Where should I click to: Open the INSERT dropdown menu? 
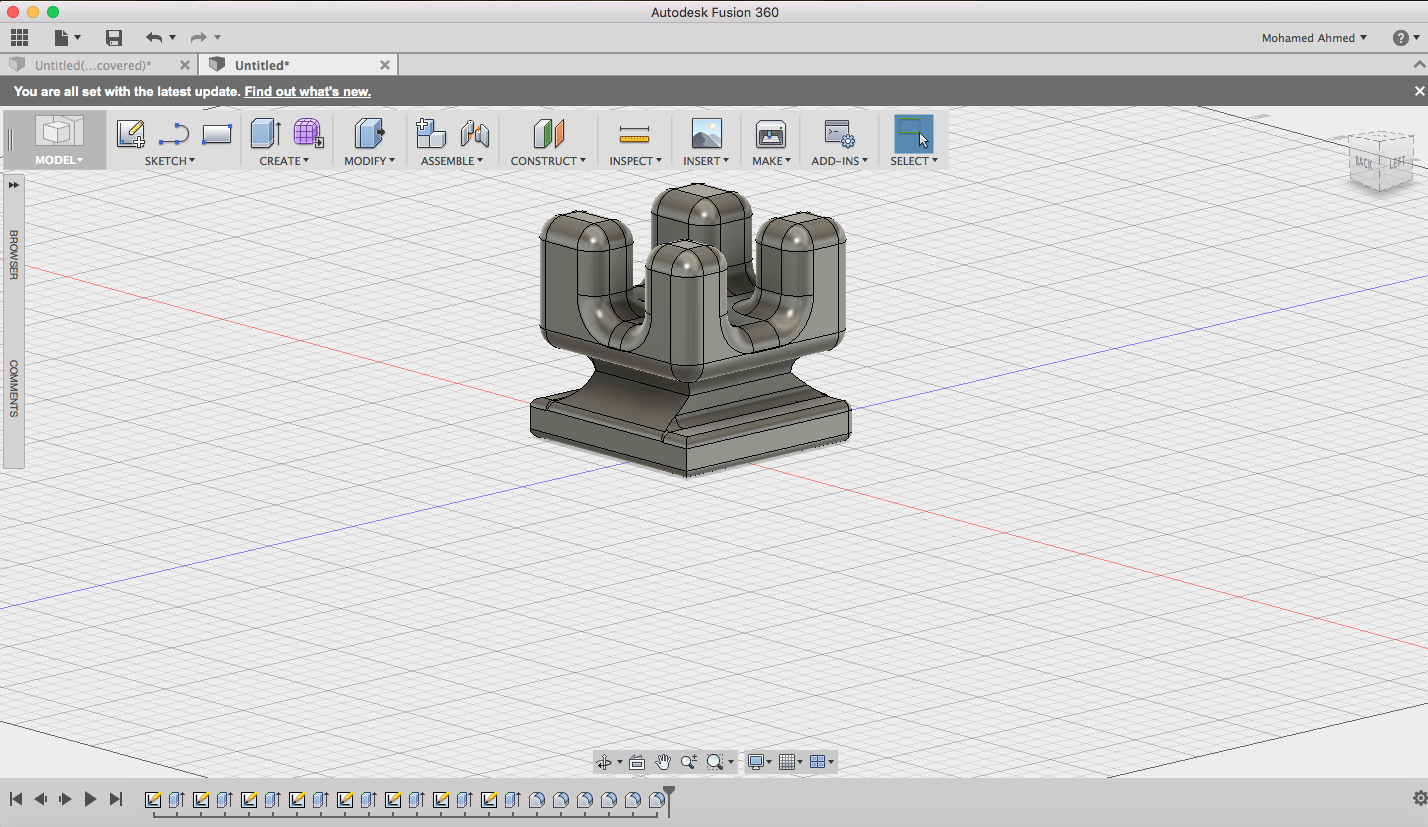(706, 160)
